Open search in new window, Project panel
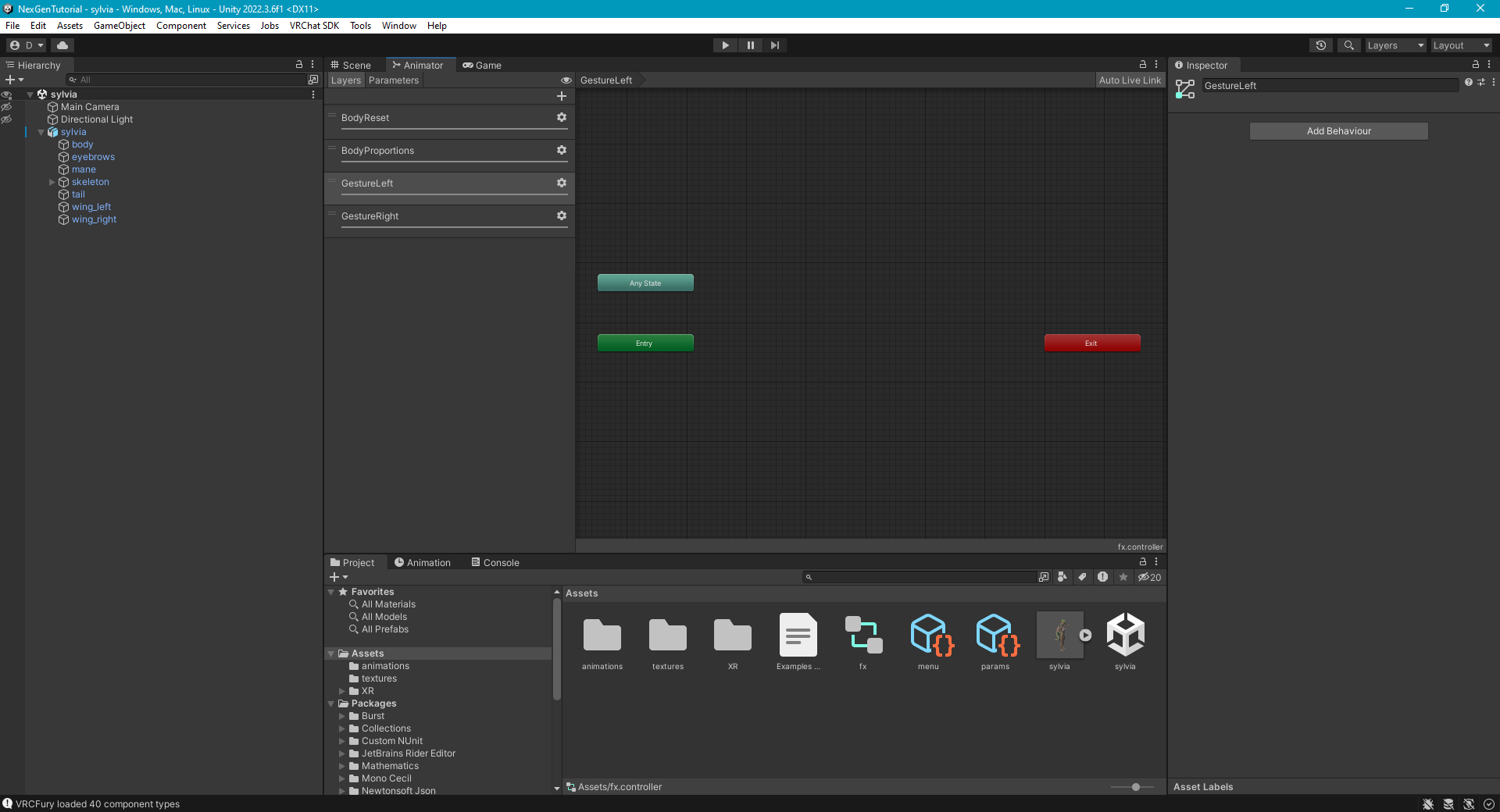 1044,577
